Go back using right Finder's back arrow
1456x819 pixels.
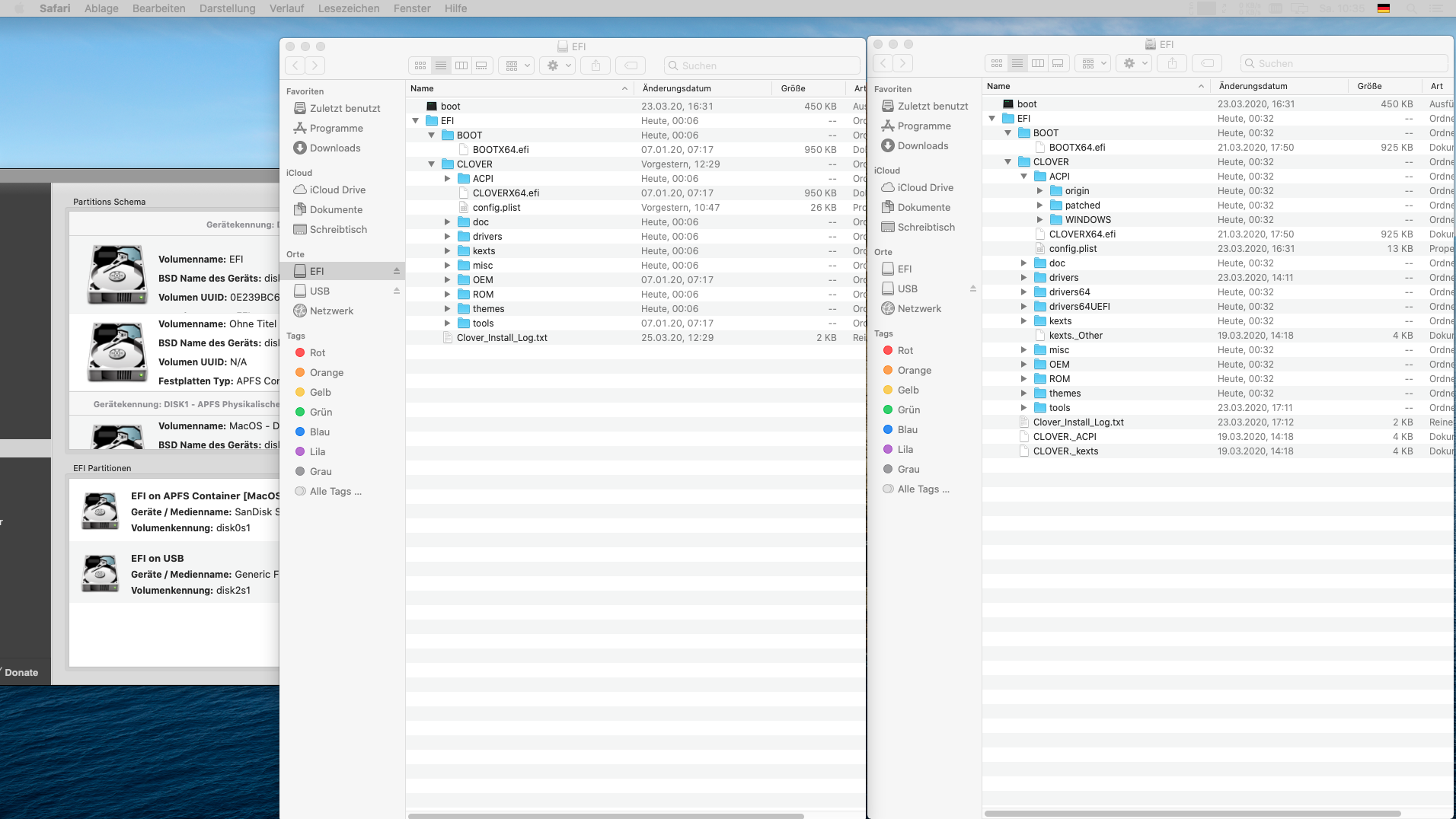pyautogui.click(x=883, y=63)
